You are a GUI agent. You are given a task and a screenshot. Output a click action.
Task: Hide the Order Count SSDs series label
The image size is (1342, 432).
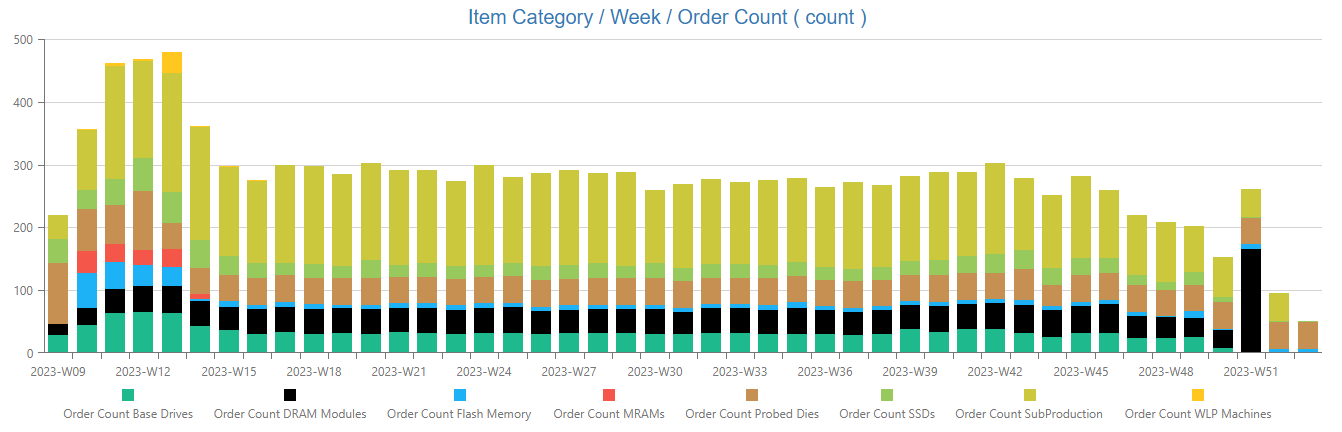(x=887, y=414)
